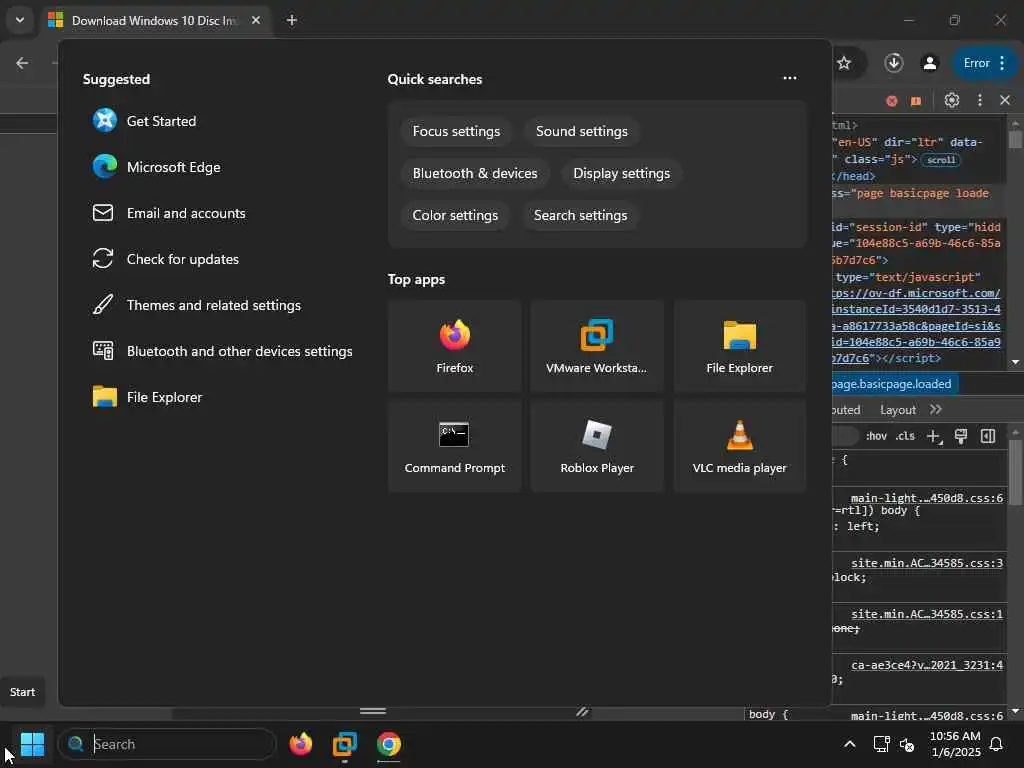Focus the taskbar Search box

167,744
